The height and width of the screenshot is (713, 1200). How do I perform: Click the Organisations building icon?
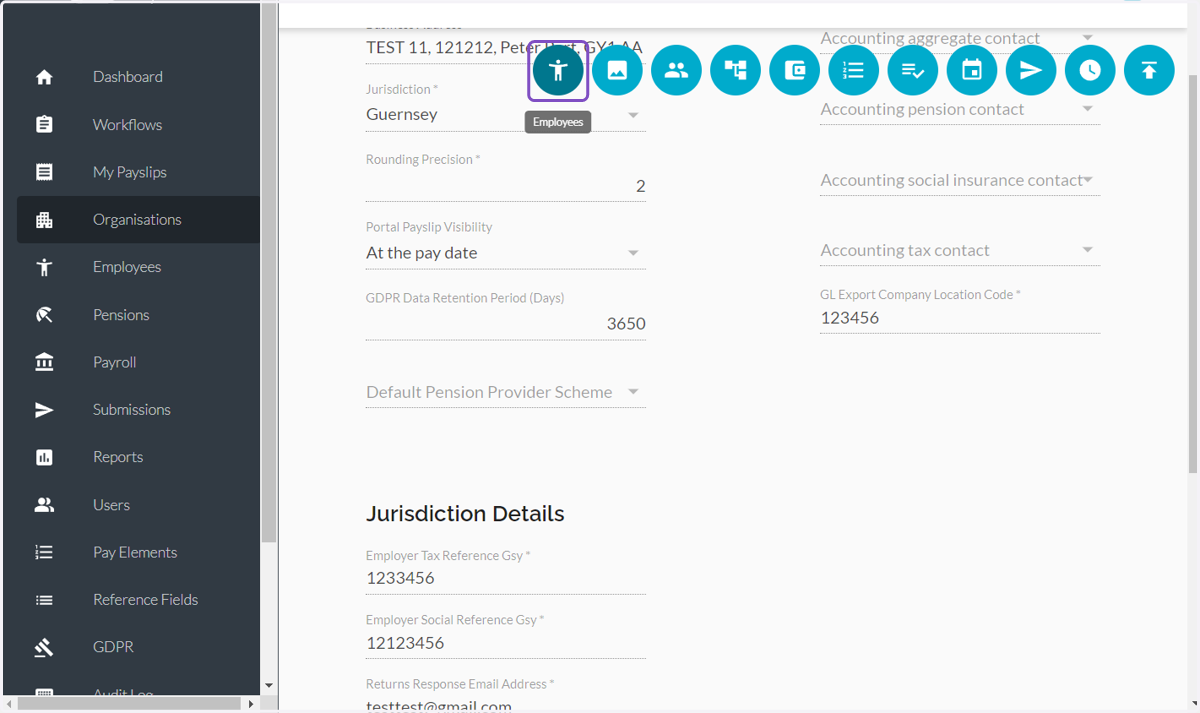coord(44,220)
